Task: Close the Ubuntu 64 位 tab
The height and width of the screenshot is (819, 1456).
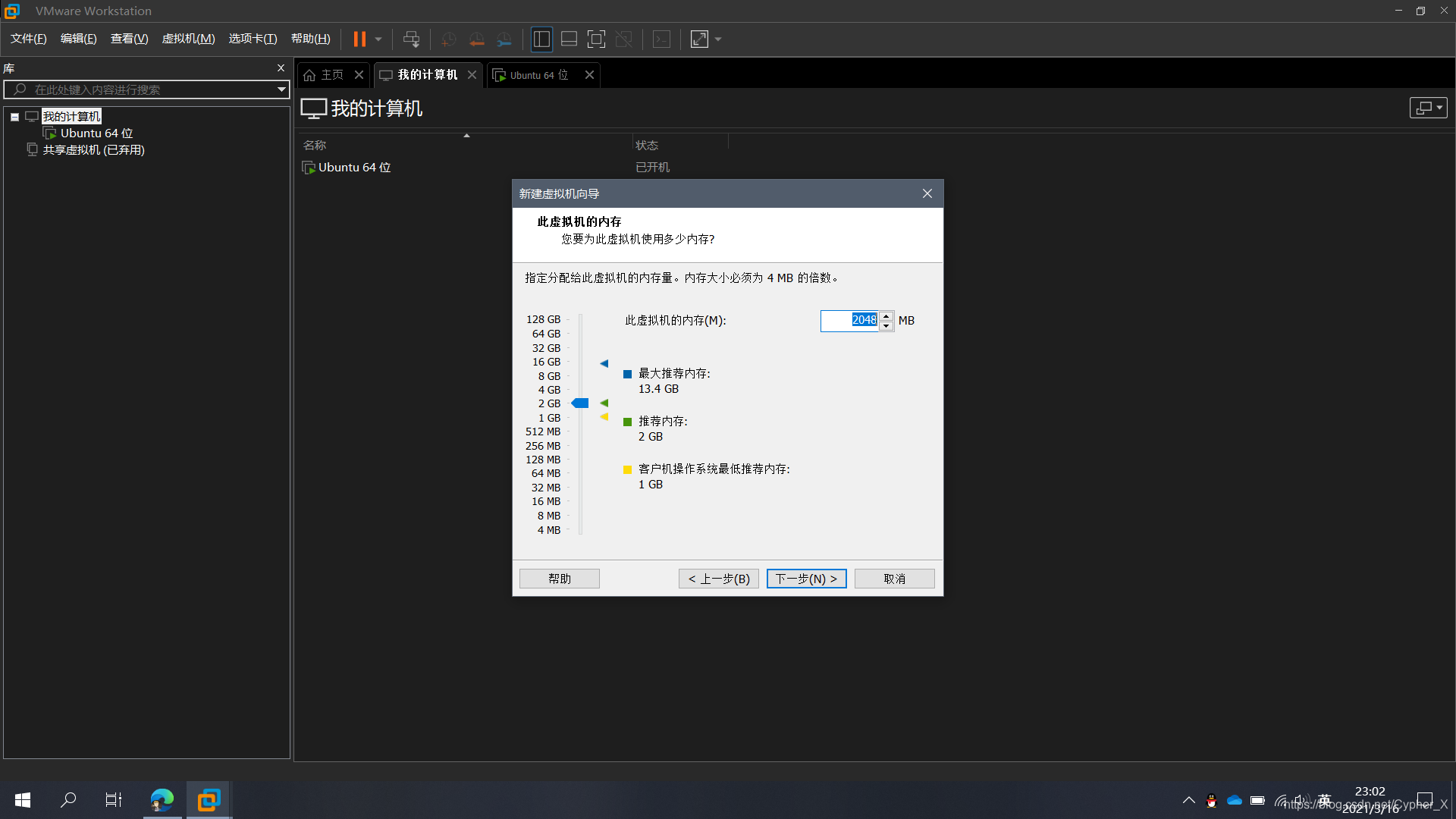Action: (589, 75)
